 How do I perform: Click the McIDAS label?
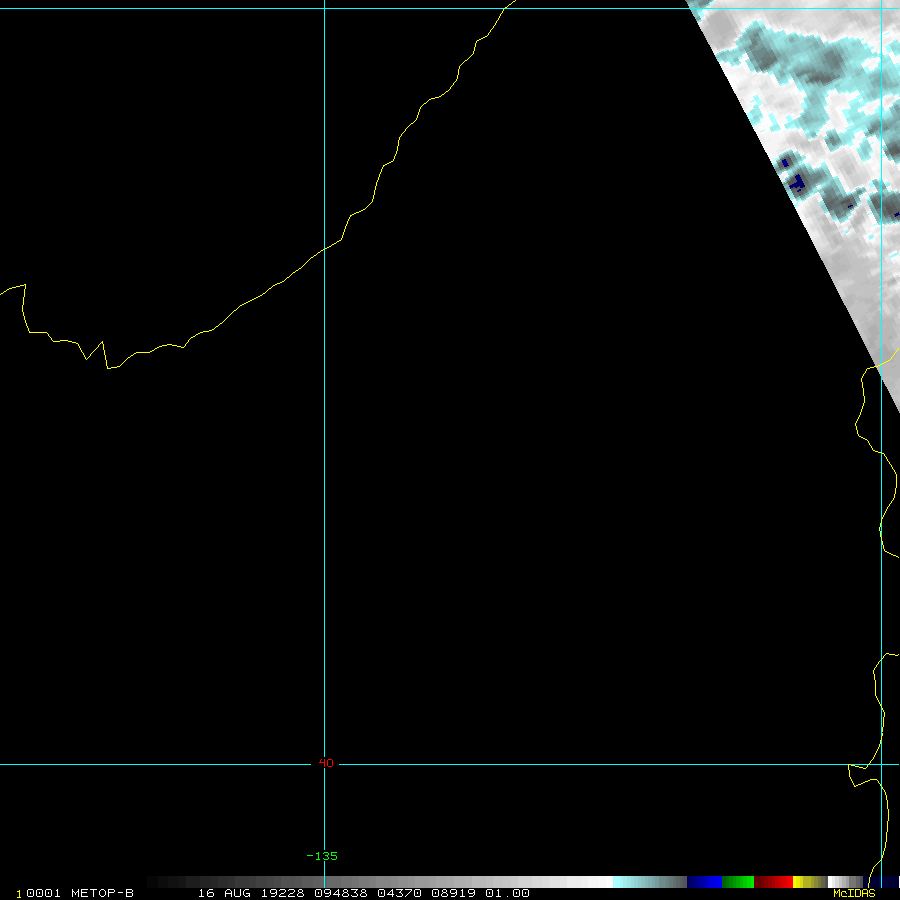[x=853, y=893]
